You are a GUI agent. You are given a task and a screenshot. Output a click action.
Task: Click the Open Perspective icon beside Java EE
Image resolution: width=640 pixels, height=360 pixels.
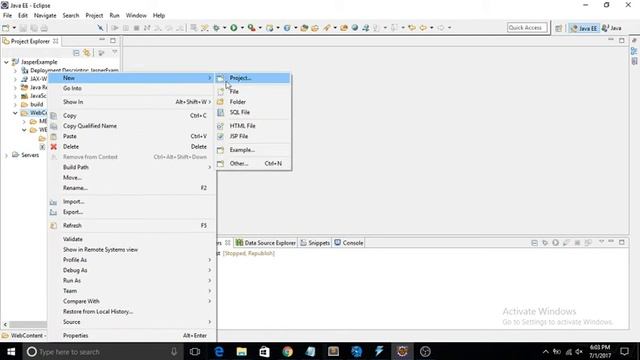click(558, 28)
